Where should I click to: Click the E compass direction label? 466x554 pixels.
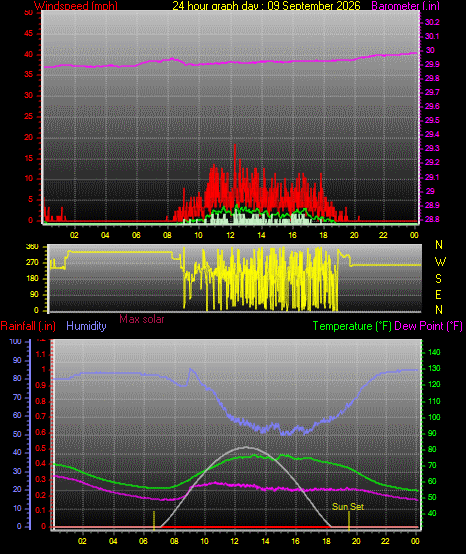(x=438, y=294)
